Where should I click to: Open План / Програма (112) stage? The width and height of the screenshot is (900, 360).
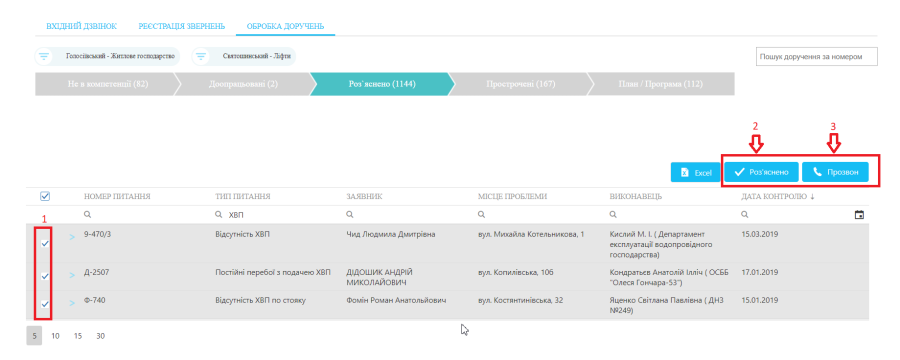(660, 84)
